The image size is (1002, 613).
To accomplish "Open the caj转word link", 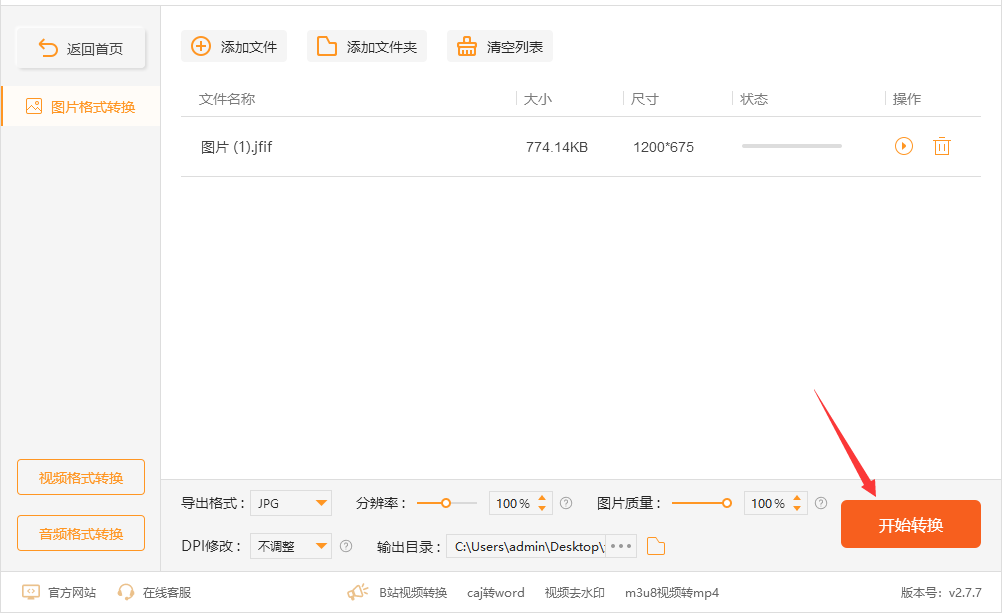I will [x=495, y=593].
